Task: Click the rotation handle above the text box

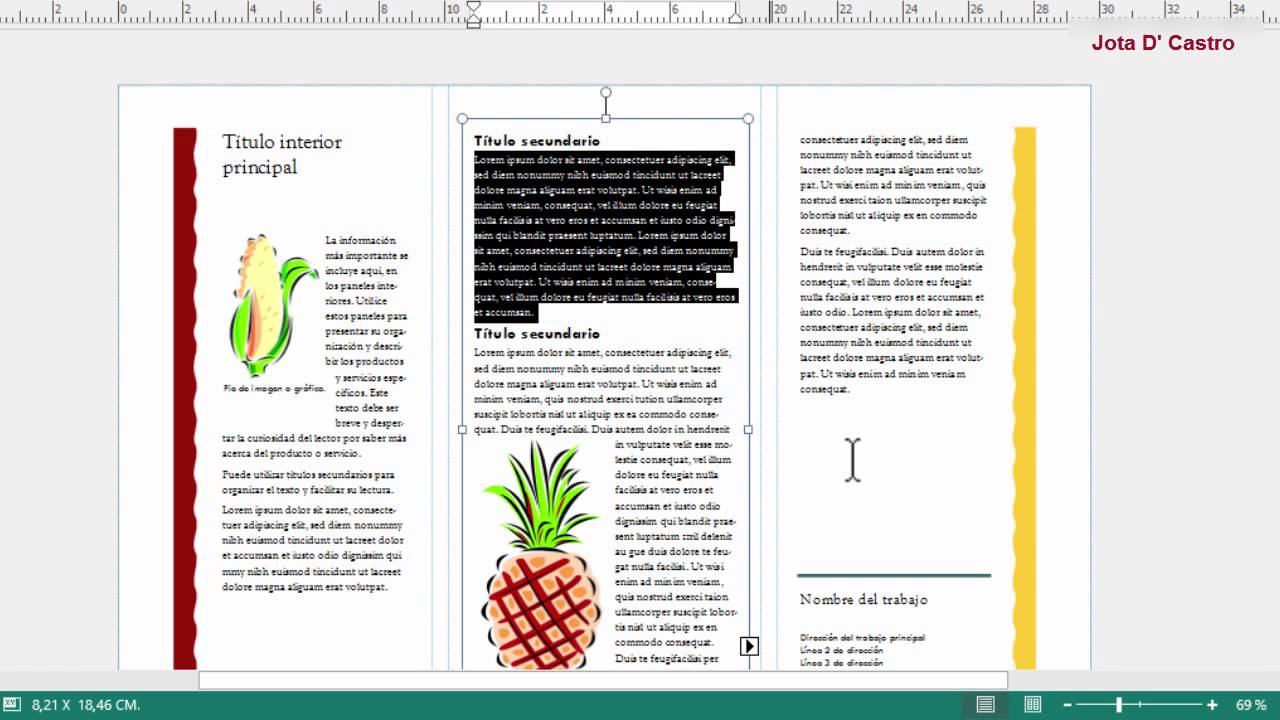Action: [605, 93]
